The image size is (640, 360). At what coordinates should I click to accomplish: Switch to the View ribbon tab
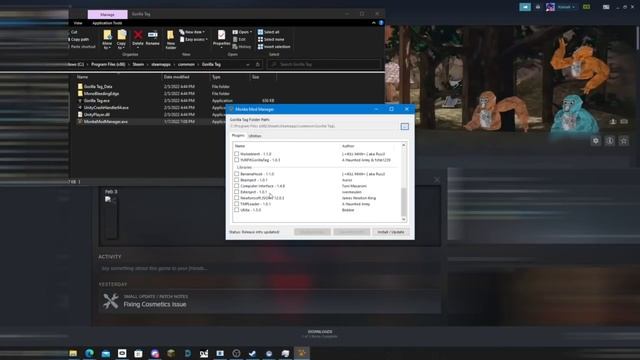(x=78, y=23)
